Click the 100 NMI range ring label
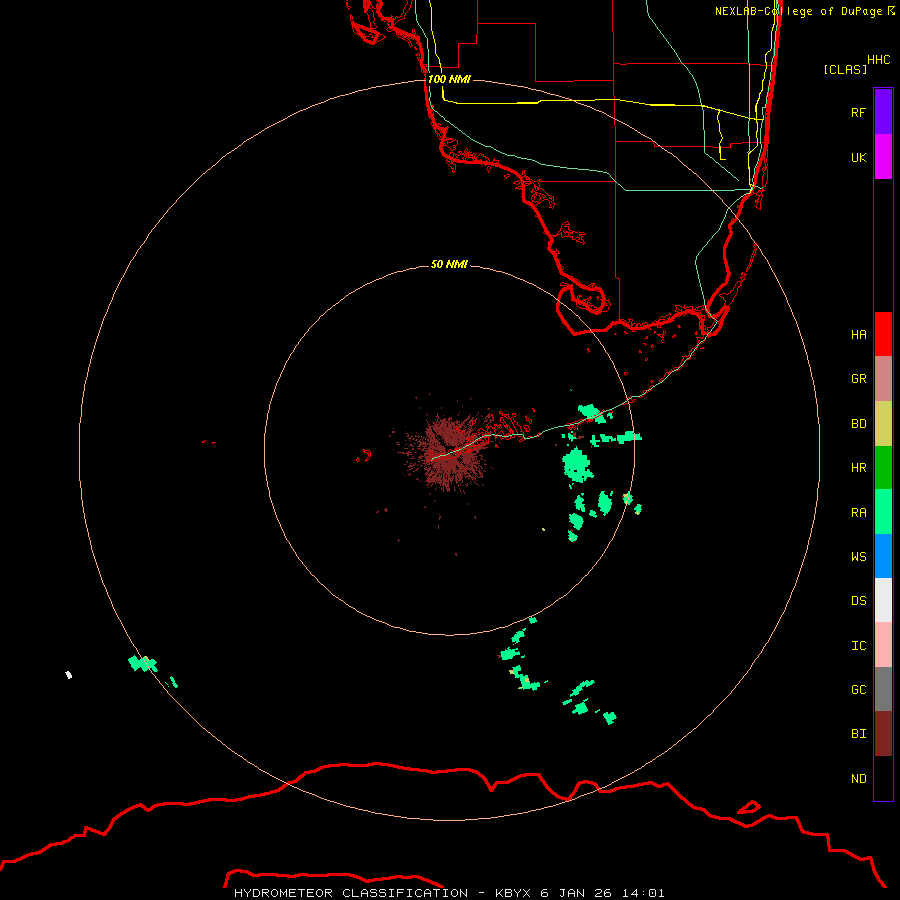Image resolution: width=900 pixels, height=900 pixels. (x=449, y=79)
